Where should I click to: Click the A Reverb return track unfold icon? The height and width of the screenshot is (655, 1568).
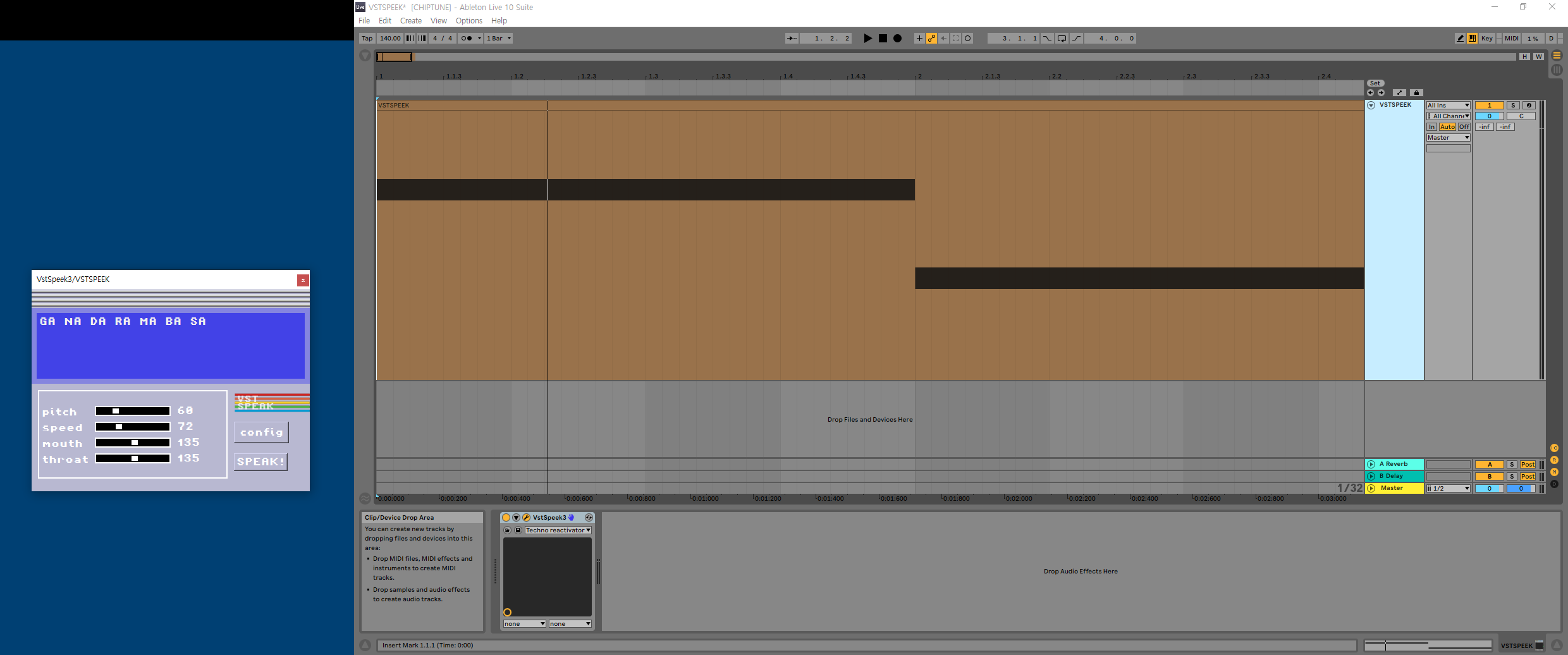(1371, 465)
